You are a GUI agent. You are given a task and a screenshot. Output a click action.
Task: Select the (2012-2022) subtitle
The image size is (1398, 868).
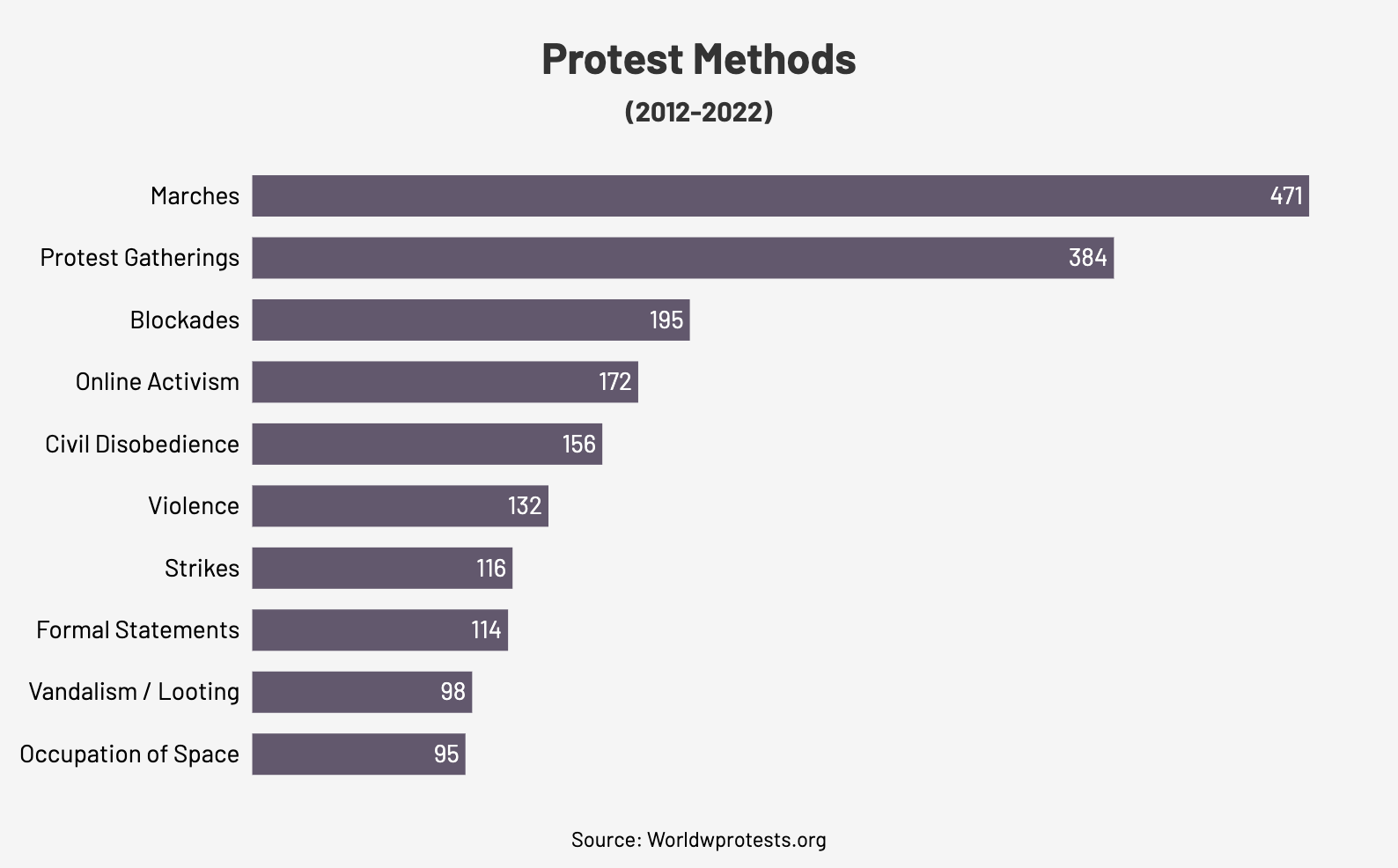pos(698,112)
